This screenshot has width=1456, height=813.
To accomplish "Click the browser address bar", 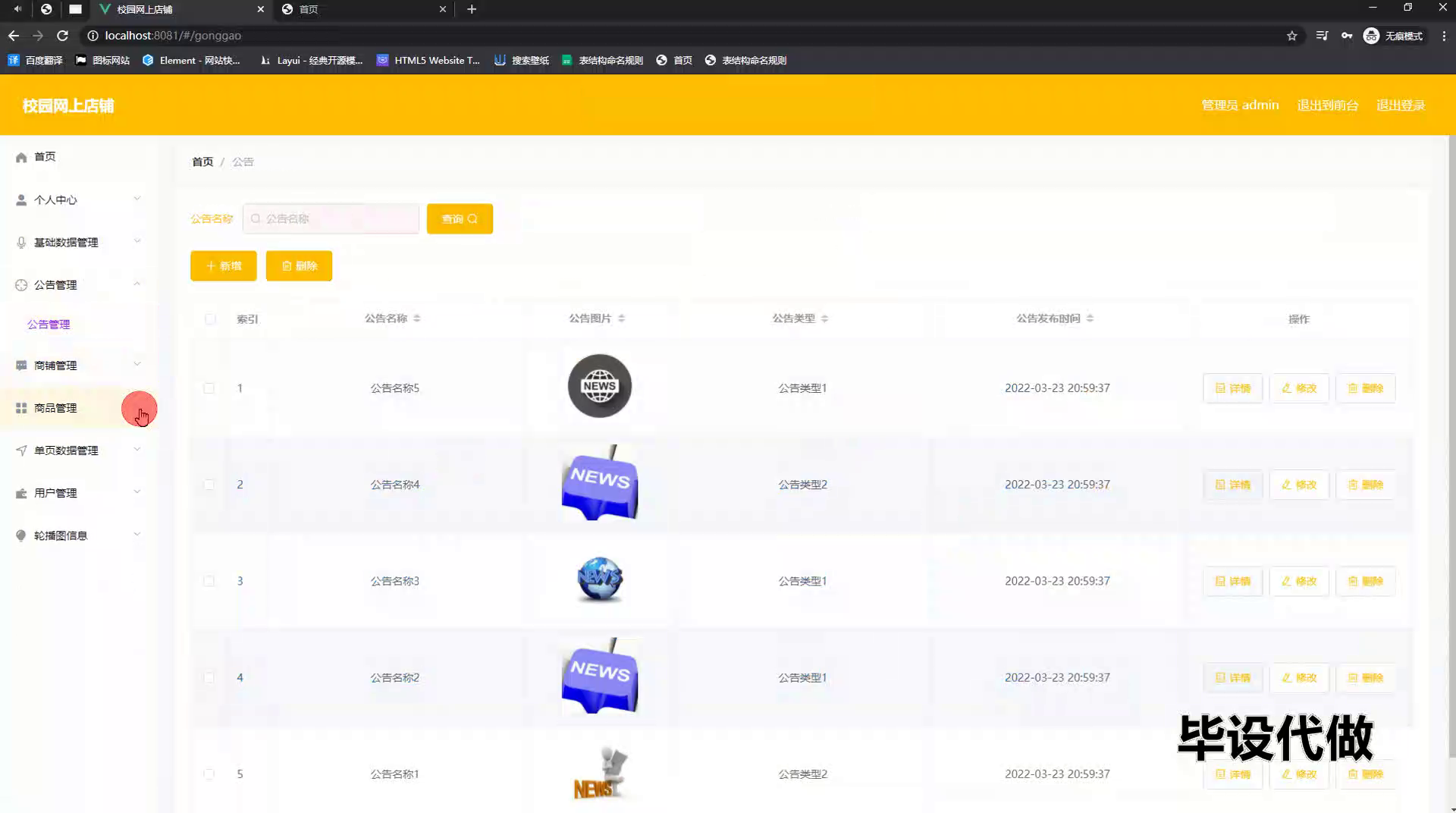I will 682,36.
